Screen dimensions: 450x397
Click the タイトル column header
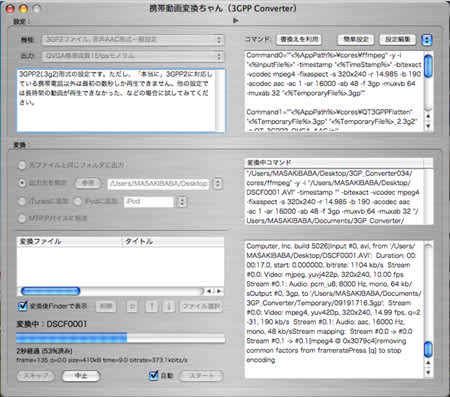(173, 242)
